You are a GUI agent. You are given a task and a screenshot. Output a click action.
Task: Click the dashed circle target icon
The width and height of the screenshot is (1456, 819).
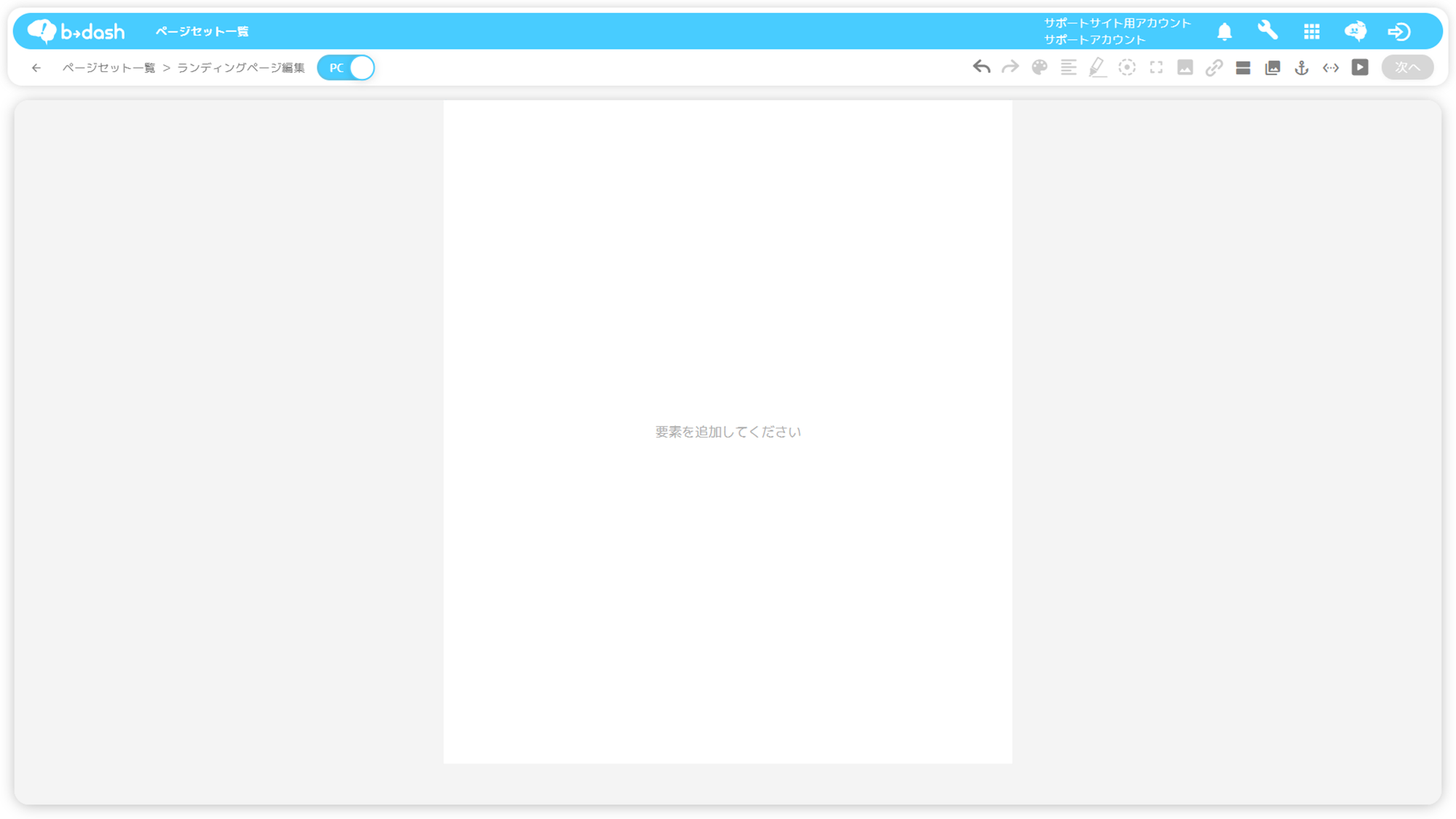pyautogui.click(x=1127, y=68)
